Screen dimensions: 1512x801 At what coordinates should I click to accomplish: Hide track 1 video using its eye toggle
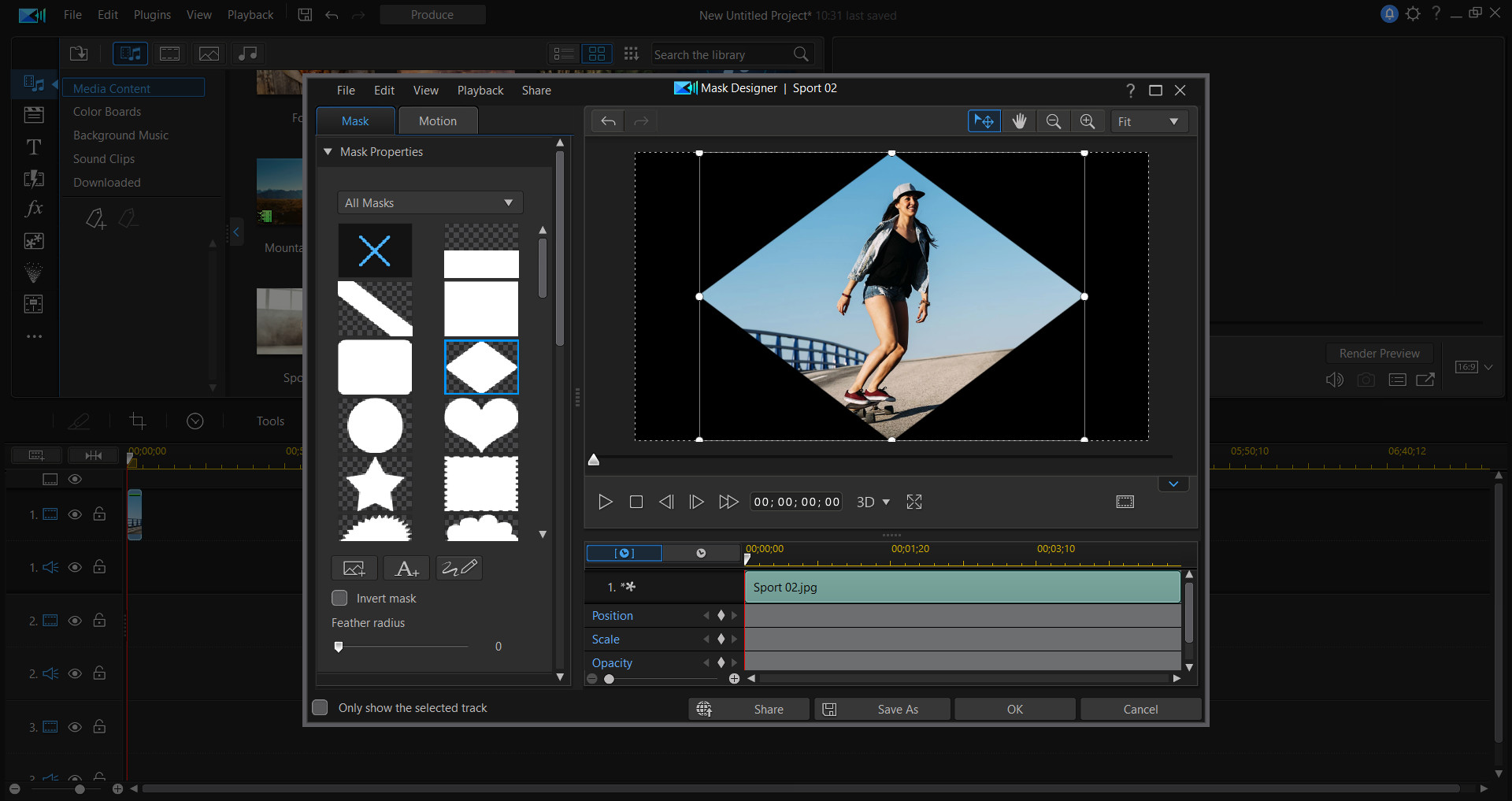tap(75, 514)
